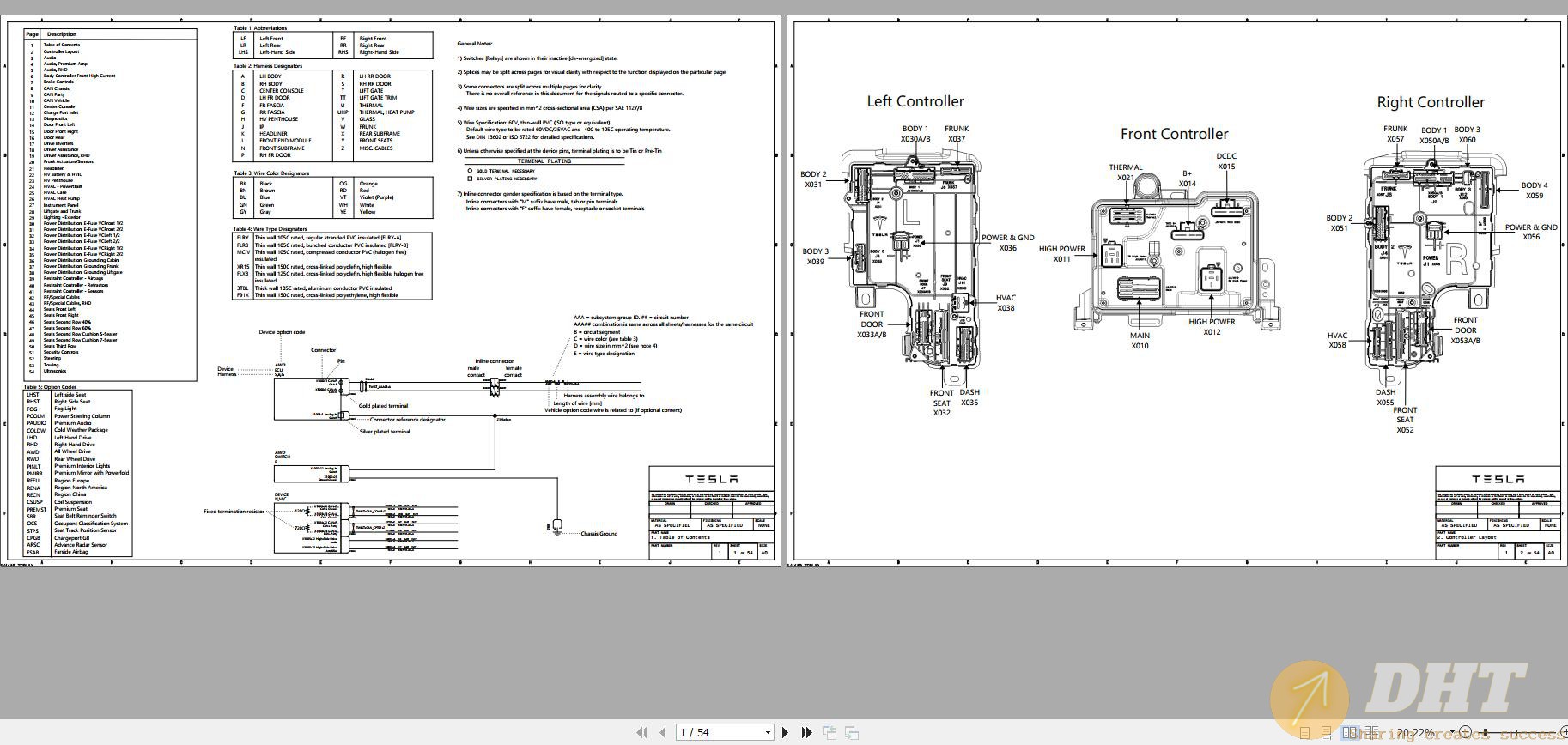The height and width of the screenshot is (745, 1568).
Task: Click "Charge Port Inlet" contents entry
Action: click(61, 112)
